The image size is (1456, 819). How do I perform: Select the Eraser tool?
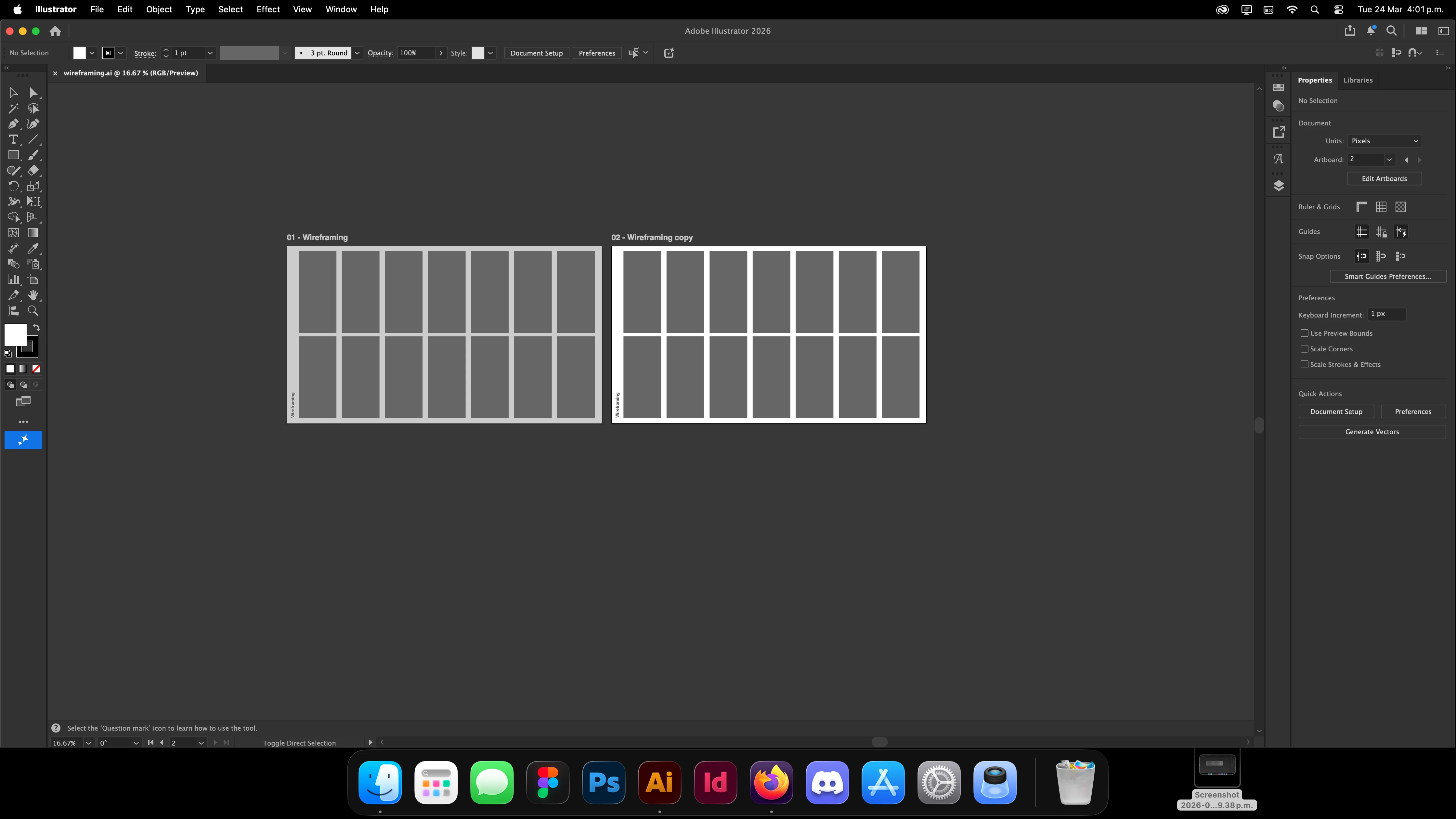(x=33, y=170)
